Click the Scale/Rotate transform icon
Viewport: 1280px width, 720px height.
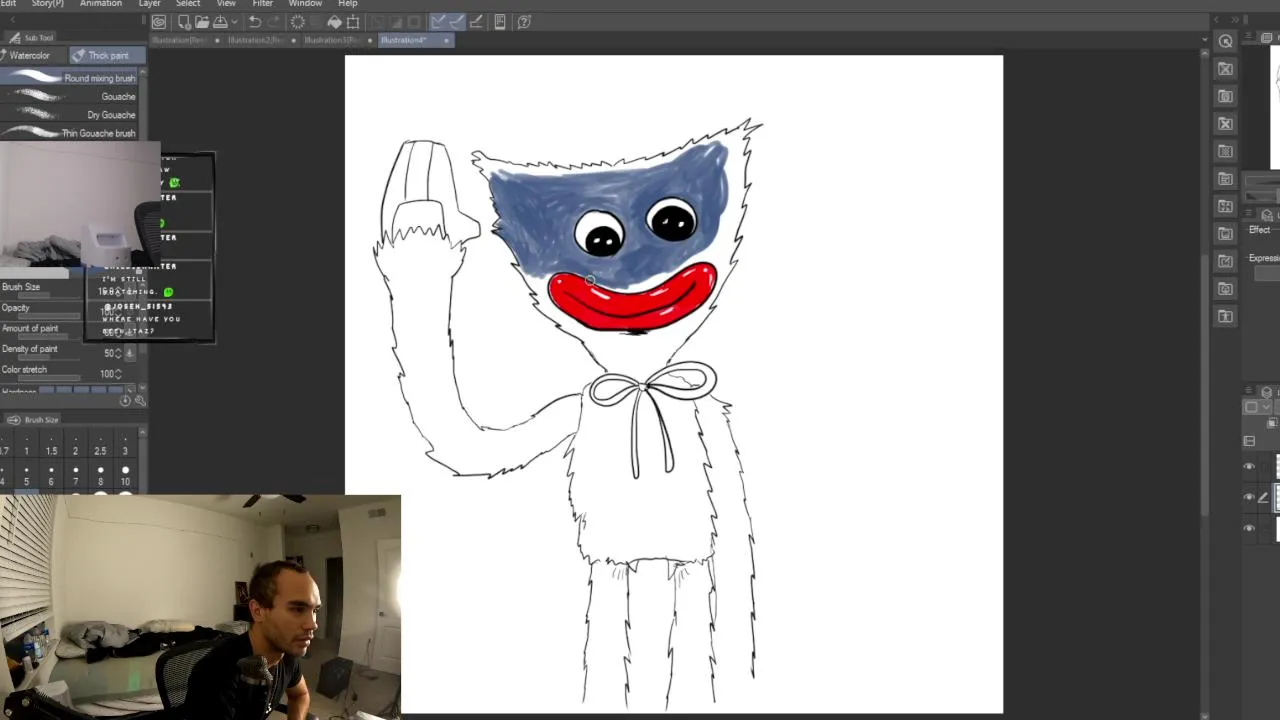click(x=352, y=22)
